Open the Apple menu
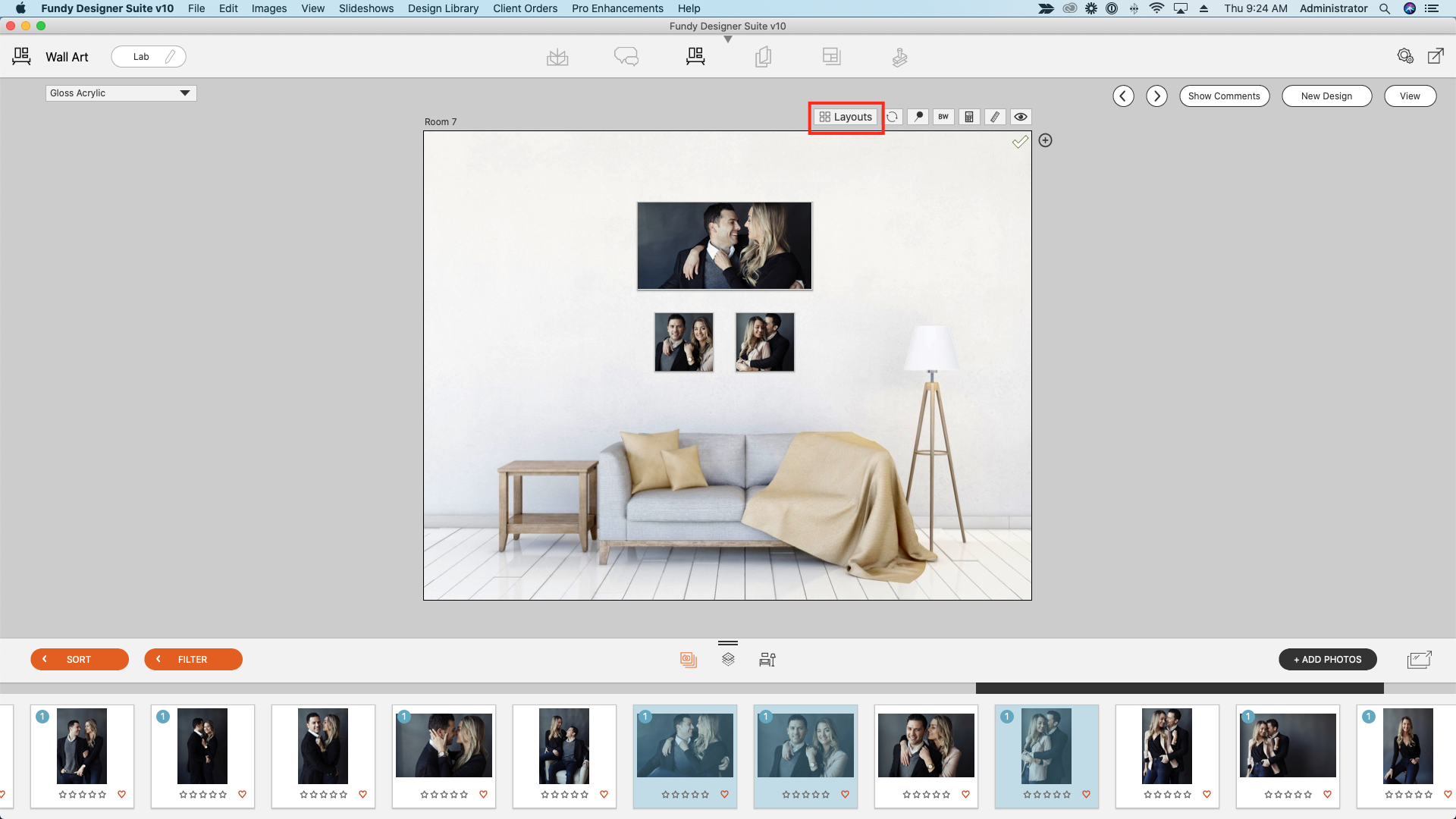The image size is (1456, 819). pos(20,8)
